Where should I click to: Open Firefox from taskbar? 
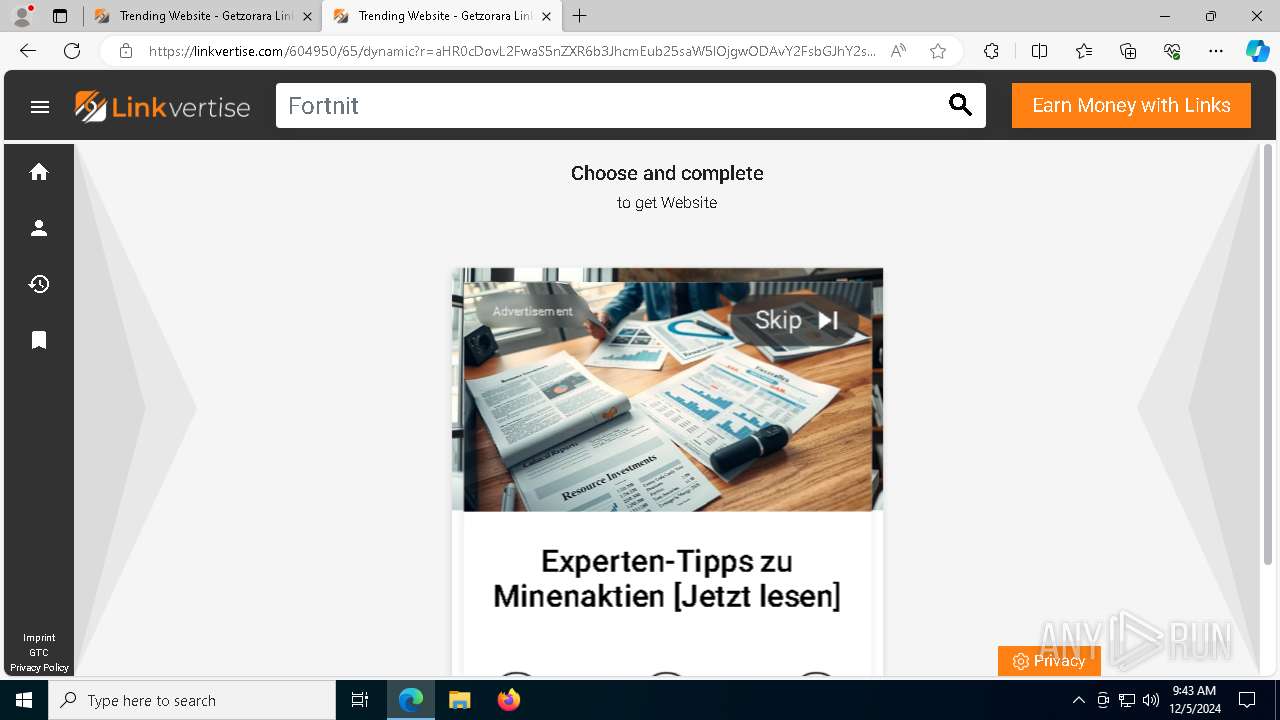pos(509,700)
